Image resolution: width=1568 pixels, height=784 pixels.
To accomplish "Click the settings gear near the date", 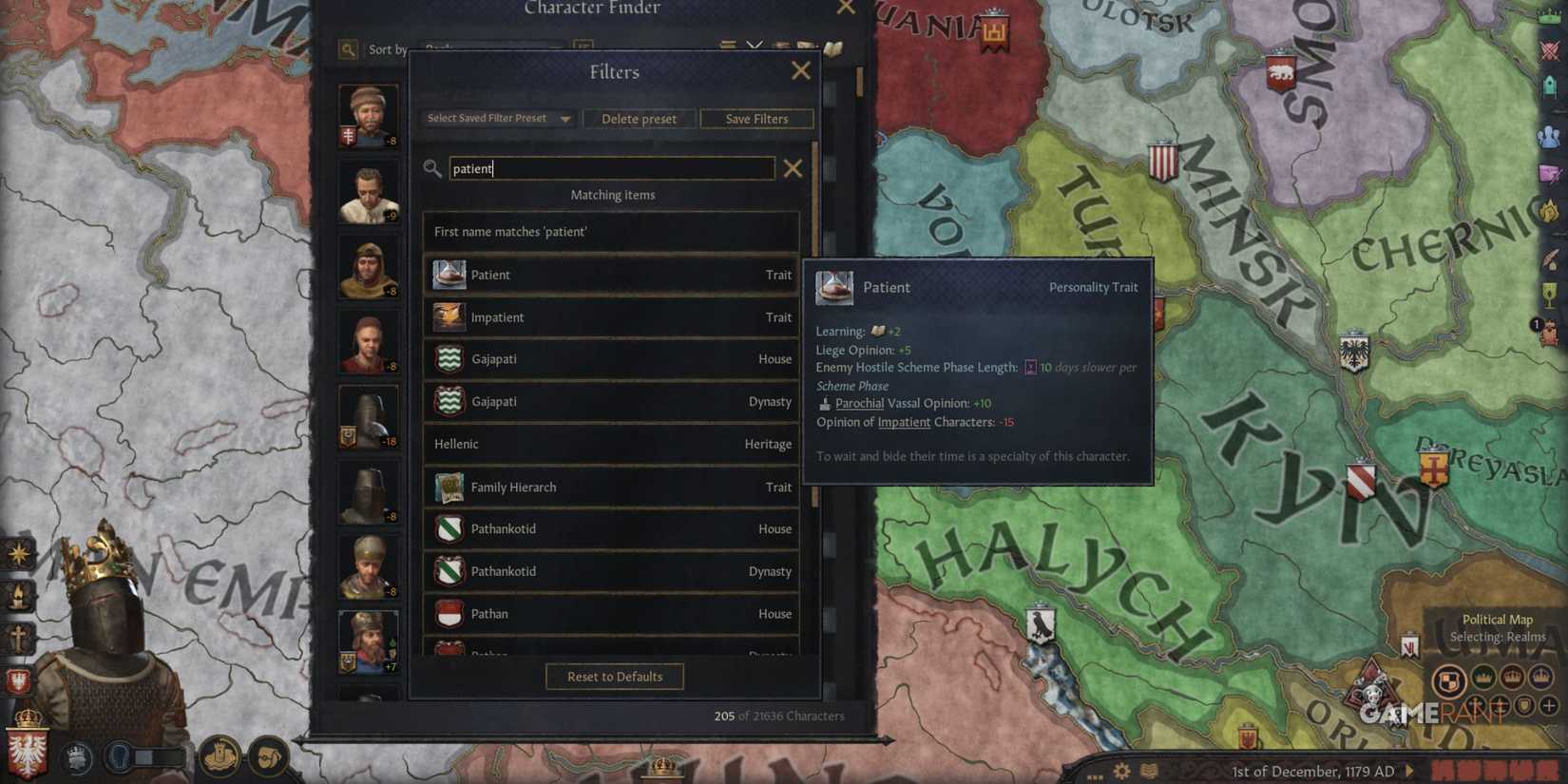I will (x=1122, y=771).
